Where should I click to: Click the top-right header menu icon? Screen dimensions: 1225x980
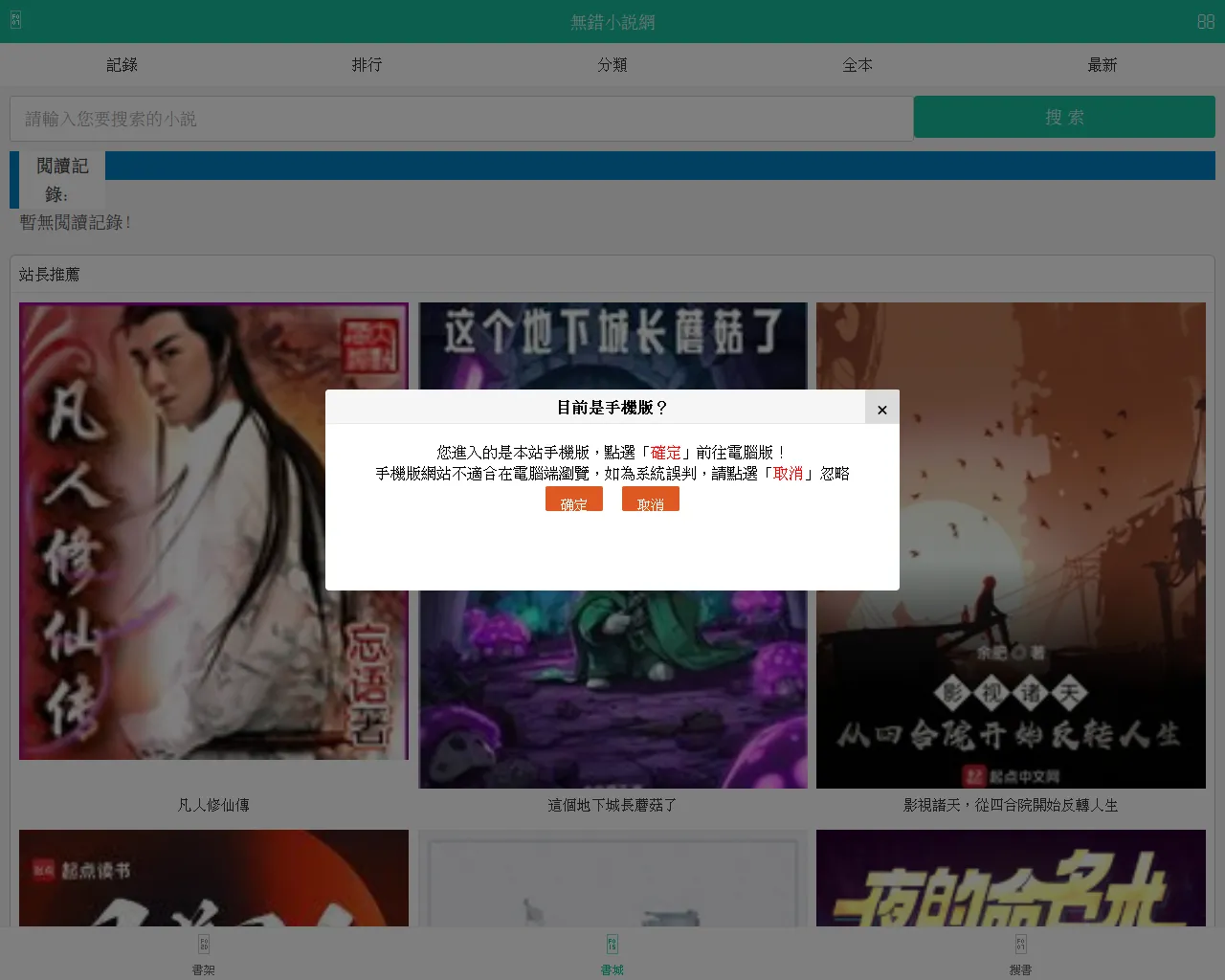pos(1206,21)
